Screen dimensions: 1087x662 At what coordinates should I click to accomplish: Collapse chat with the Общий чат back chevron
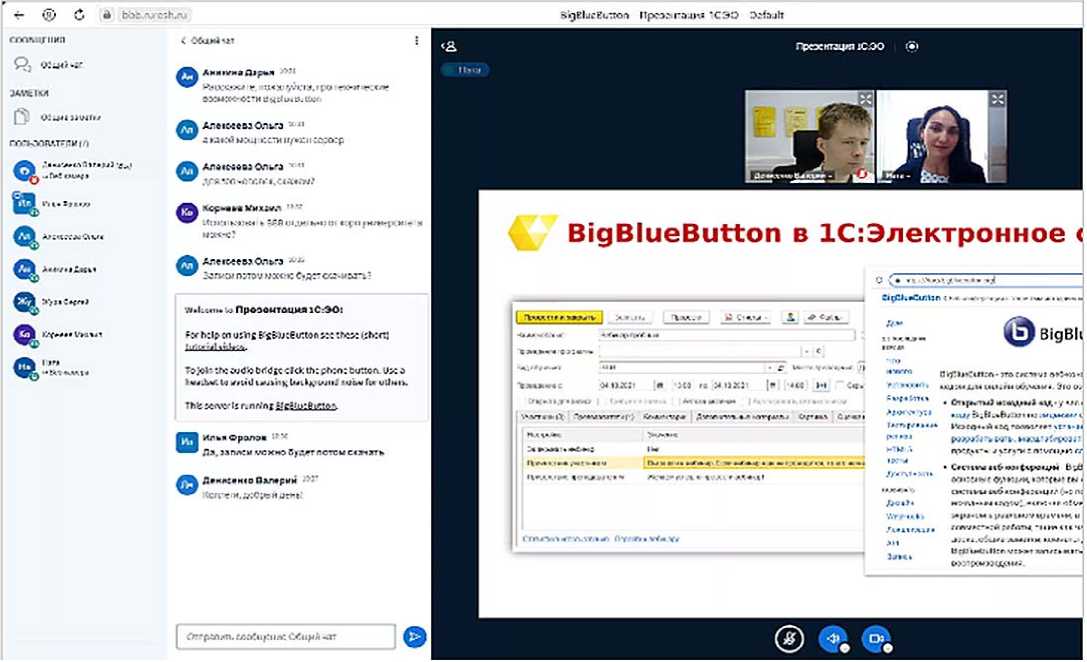tap(183, 41)
